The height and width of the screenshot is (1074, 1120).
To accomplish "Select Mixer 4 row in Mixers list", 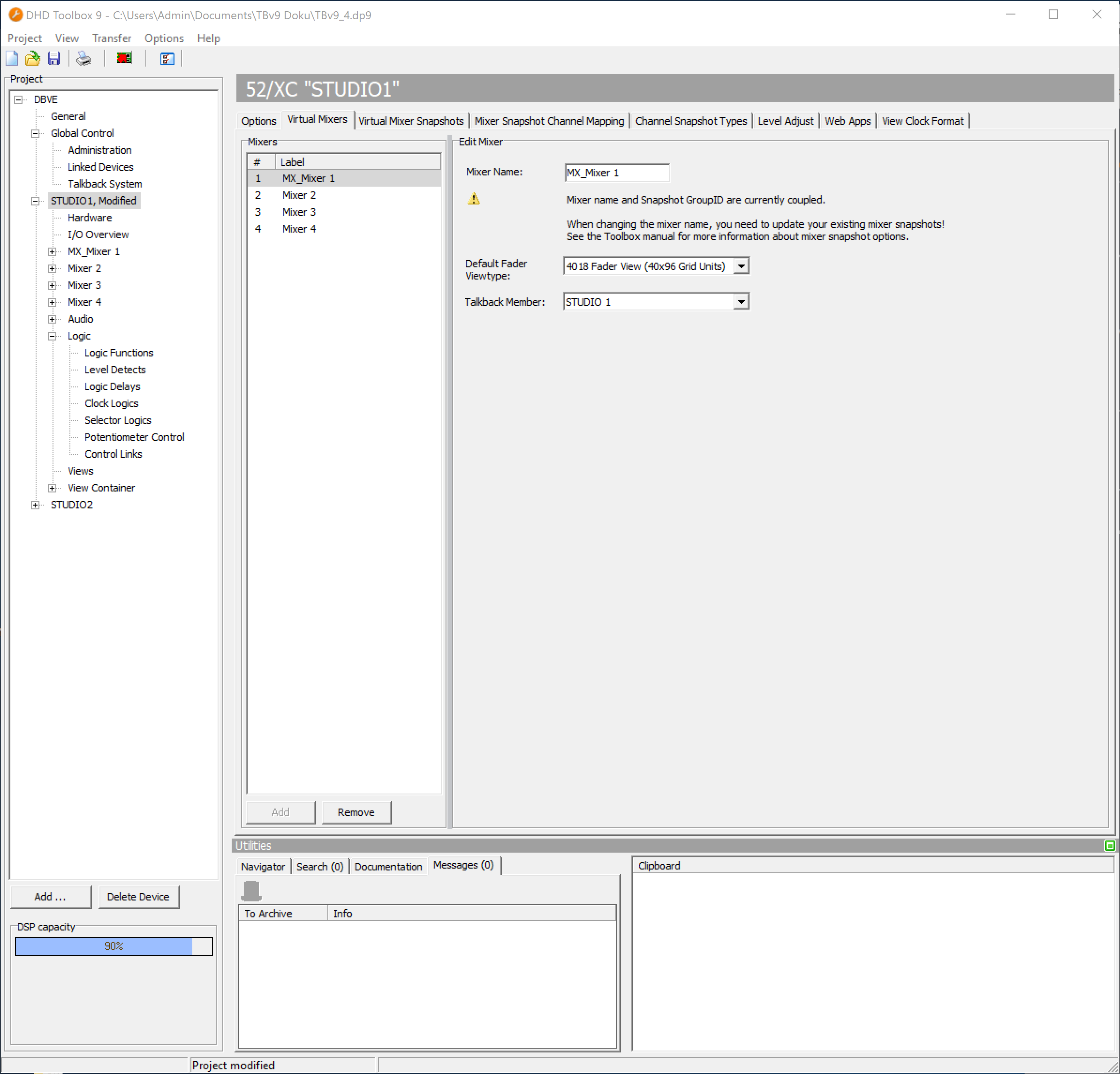I will click(x=343, y=229).
